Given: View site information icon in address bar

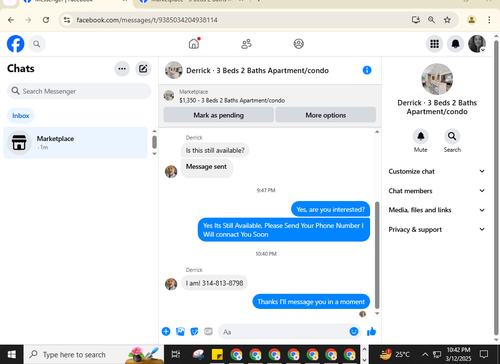Looking at the screenshot, I should click(67, 20).
